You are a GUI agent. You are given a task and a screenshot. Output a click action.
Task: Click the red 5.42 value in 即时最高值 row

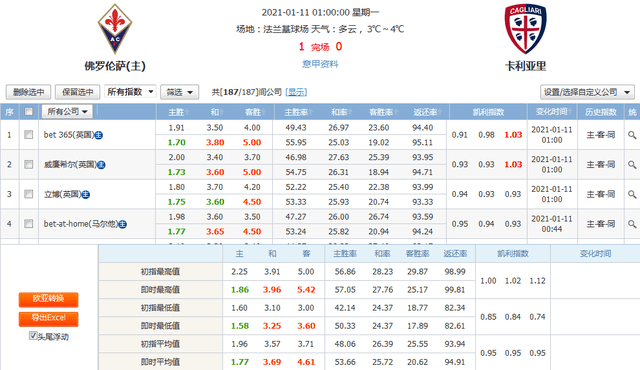click(306, 290)
